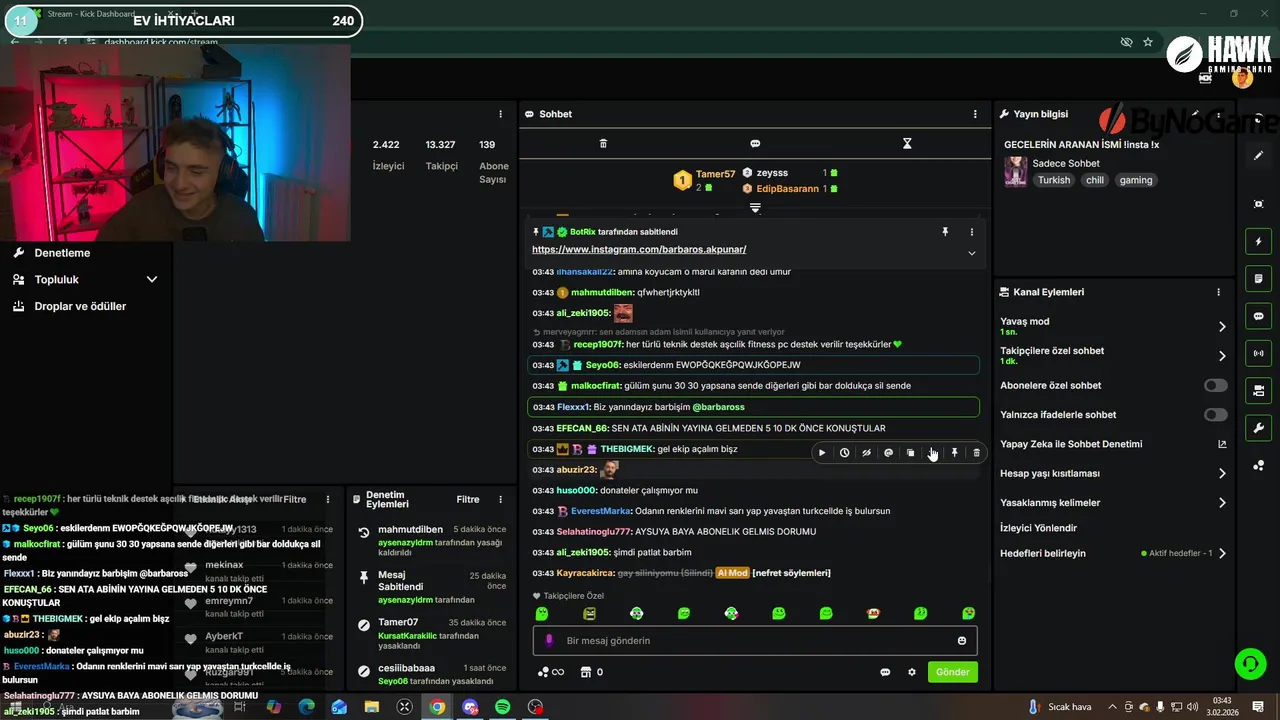Click delete trash icon in message toolbar

(x=977, y=453)
